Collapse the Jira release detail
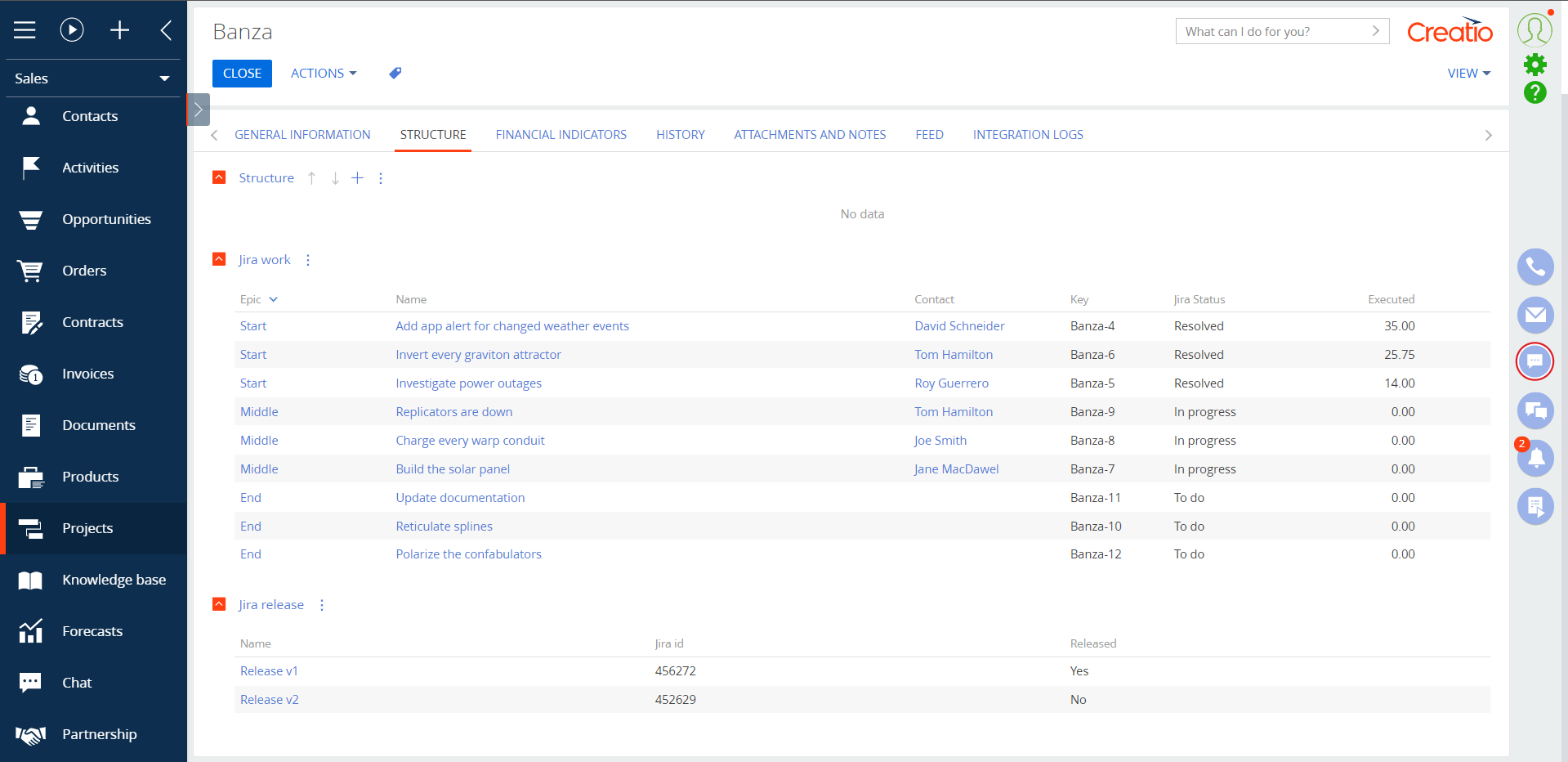 click(219, 604)
